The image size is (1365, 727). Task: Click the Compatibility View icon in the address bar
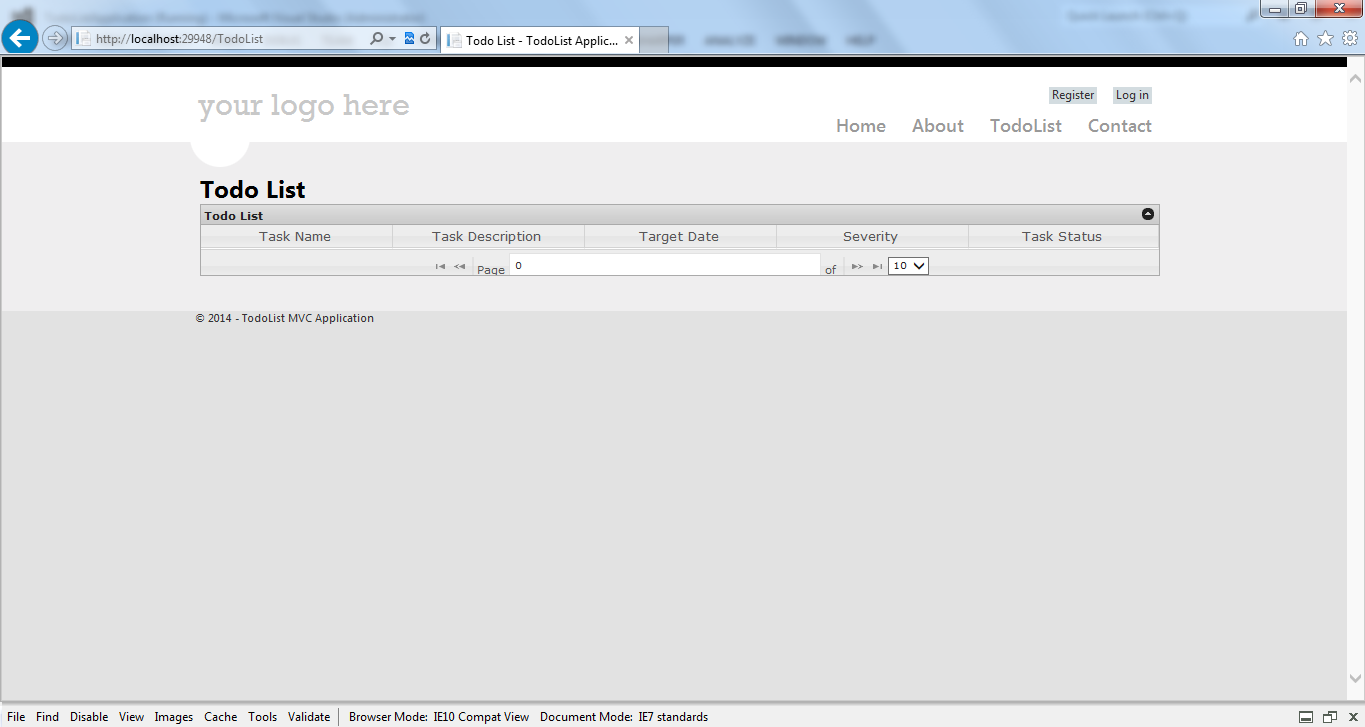pyautogui.click(x=409, y=38)
